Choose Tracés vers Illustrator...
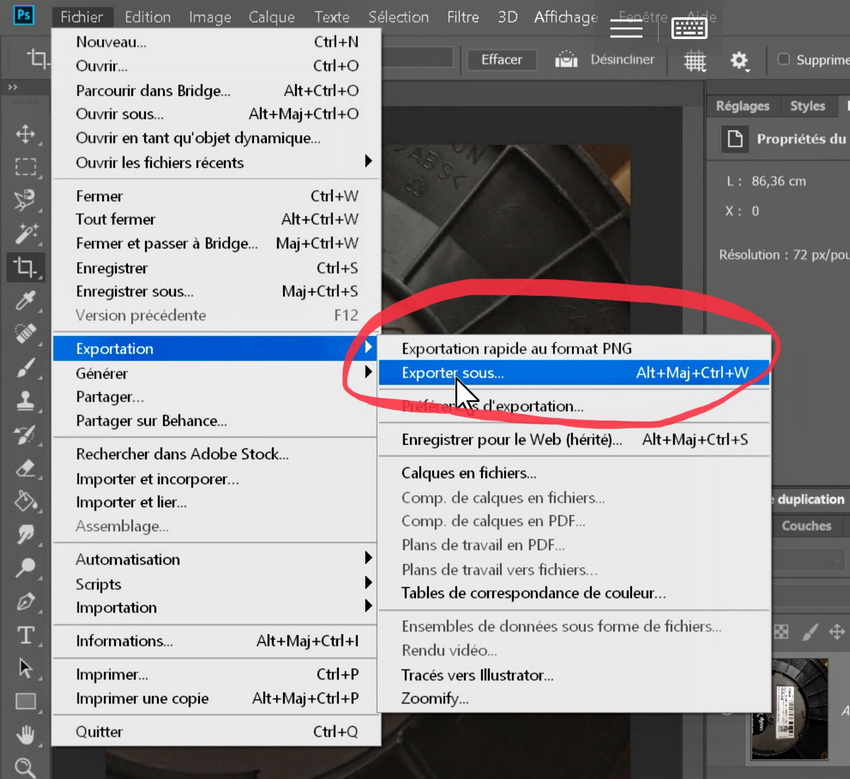Image resolution: width=850 pixels, height=779 pixels. (x=574, y=675)
